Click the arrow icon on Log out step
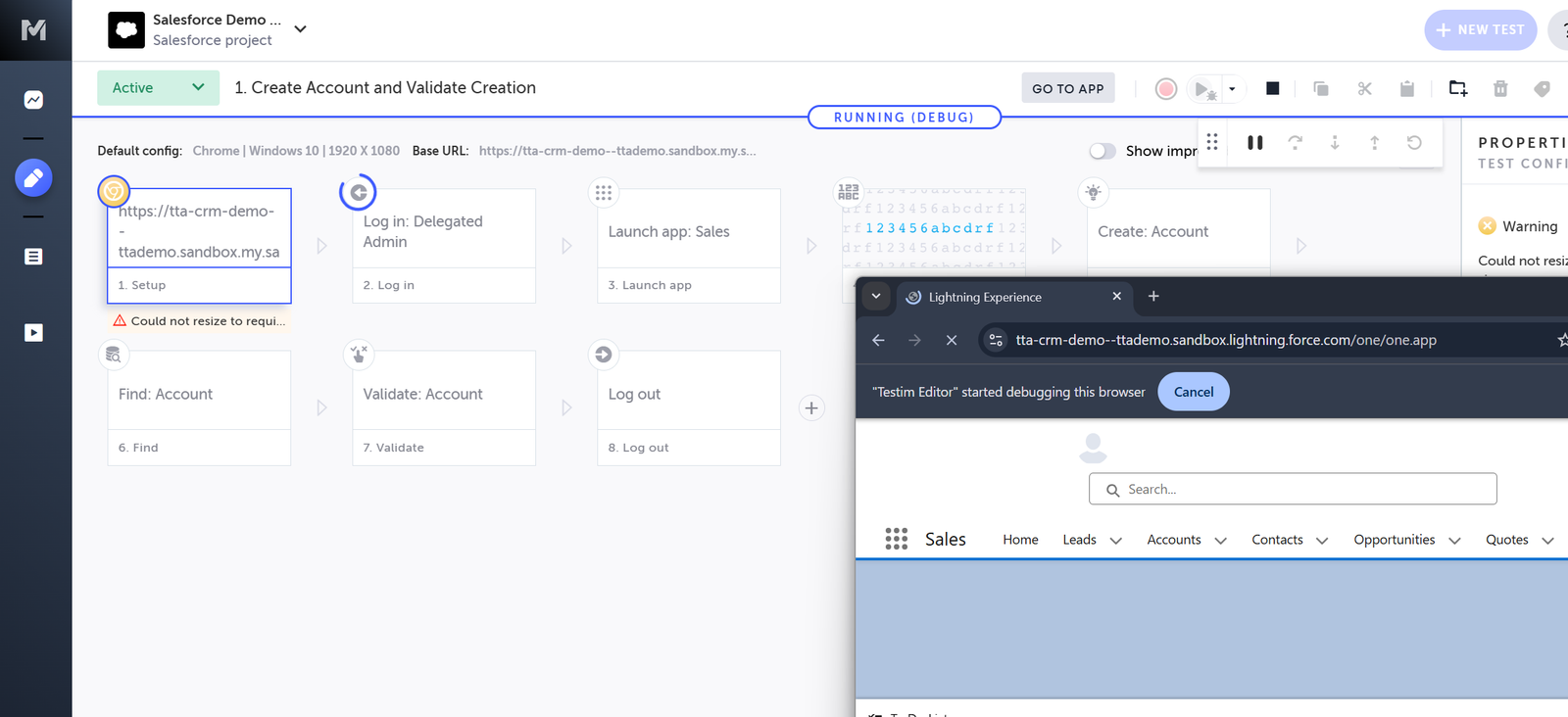The width and height of the screenshot is (1568, 717). click(x=604, y=355)
